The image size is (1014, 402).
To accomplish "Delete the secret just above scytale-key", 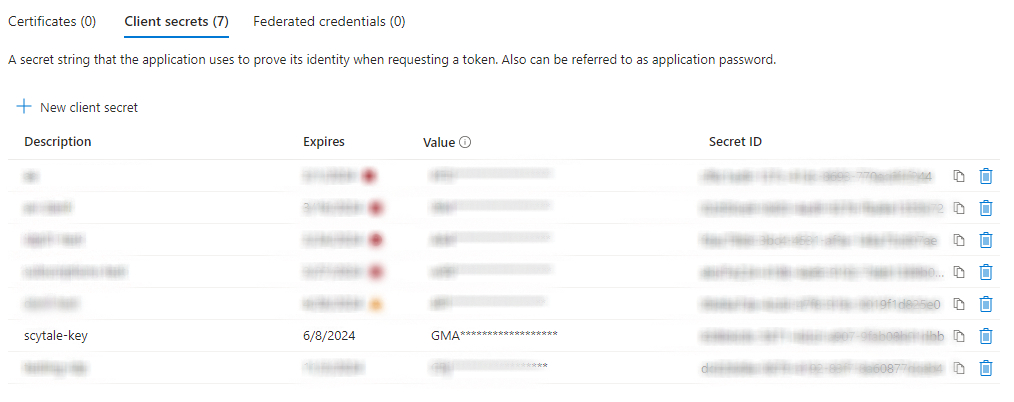I will click(x=985, y=304).
